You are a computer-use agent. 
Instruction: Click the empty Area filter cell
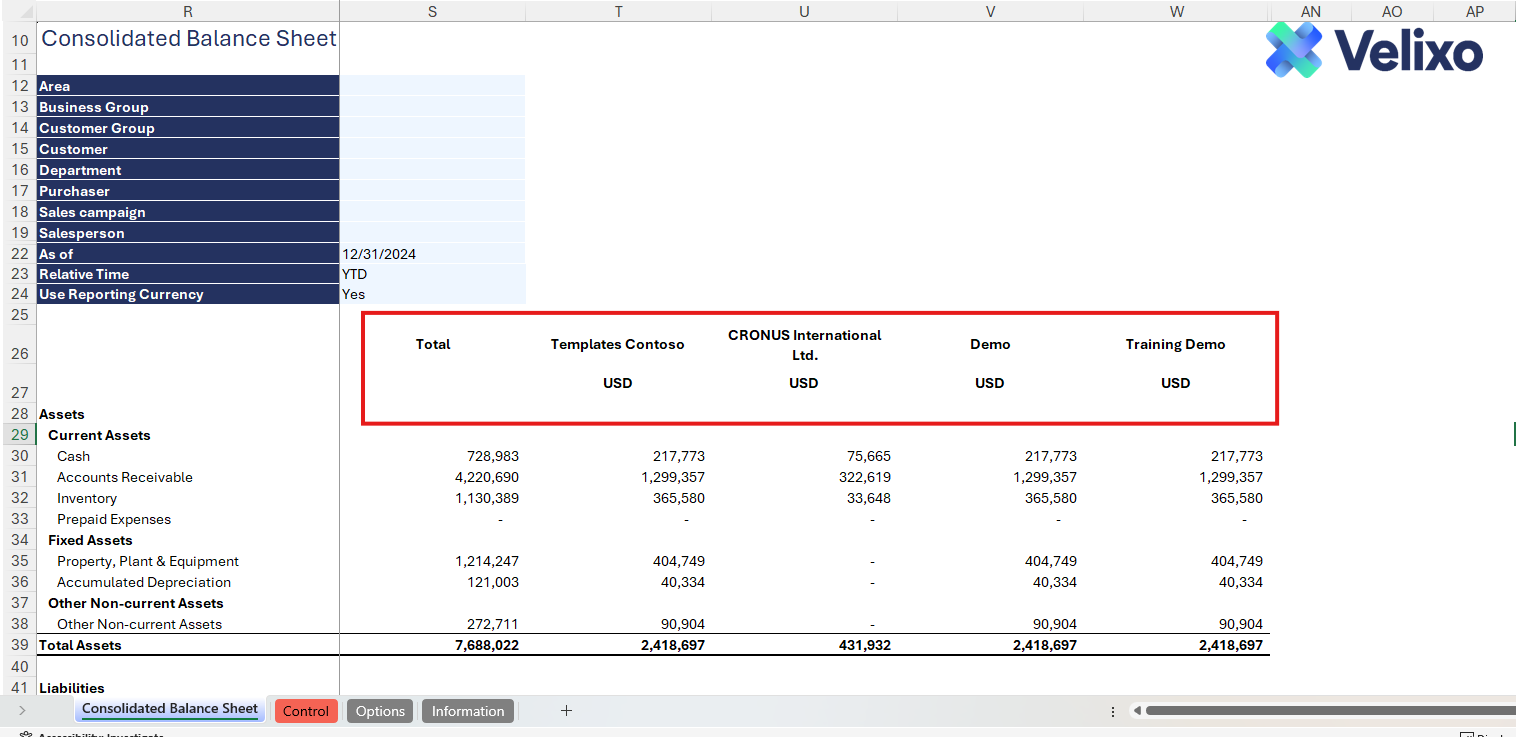coord(432,86)
